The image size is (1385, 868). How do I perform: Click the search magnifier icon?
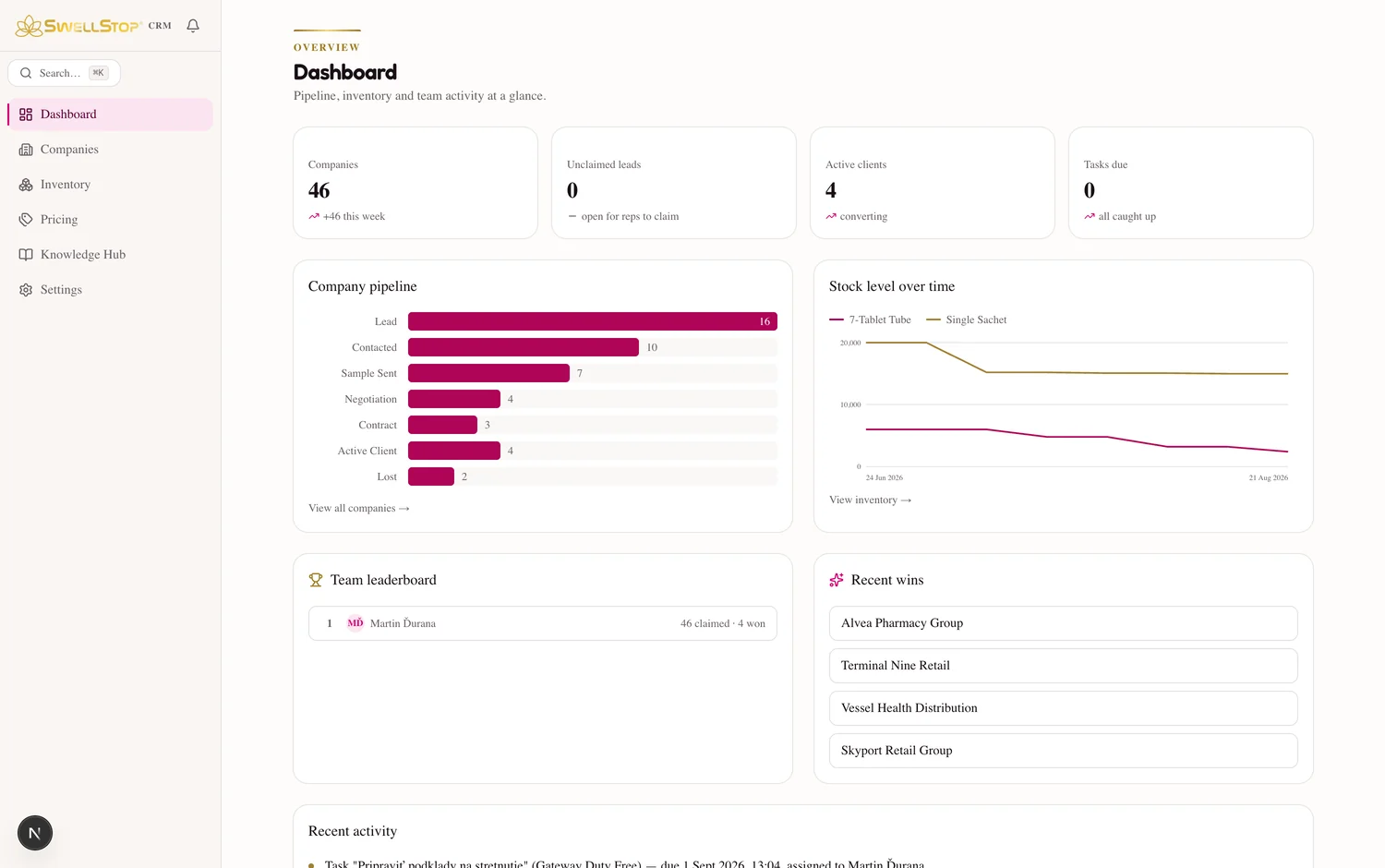[26, 73]
